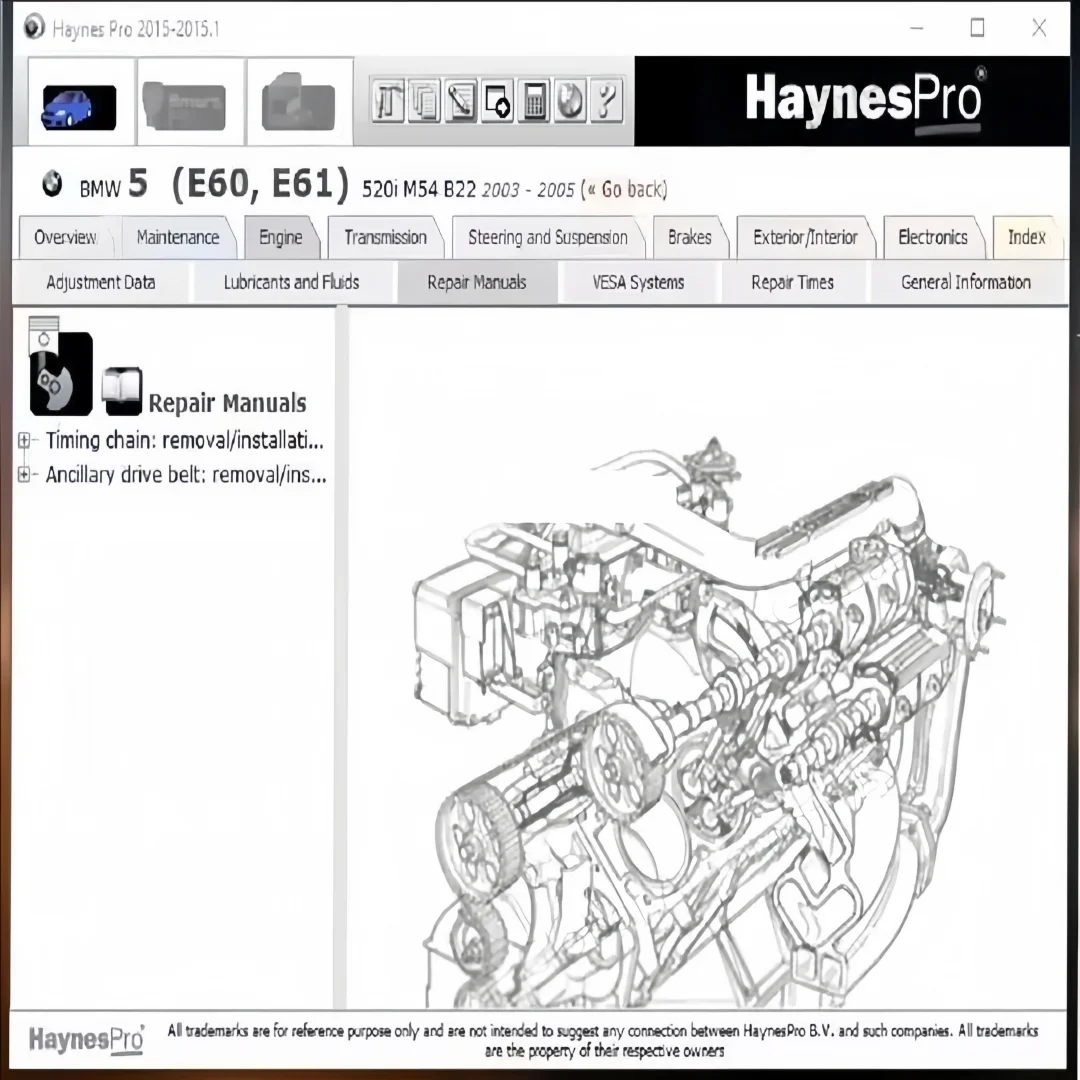1080x1080 pixels.
Task: Expand the Ancillary drive belt node
Action: pos(23,475)
